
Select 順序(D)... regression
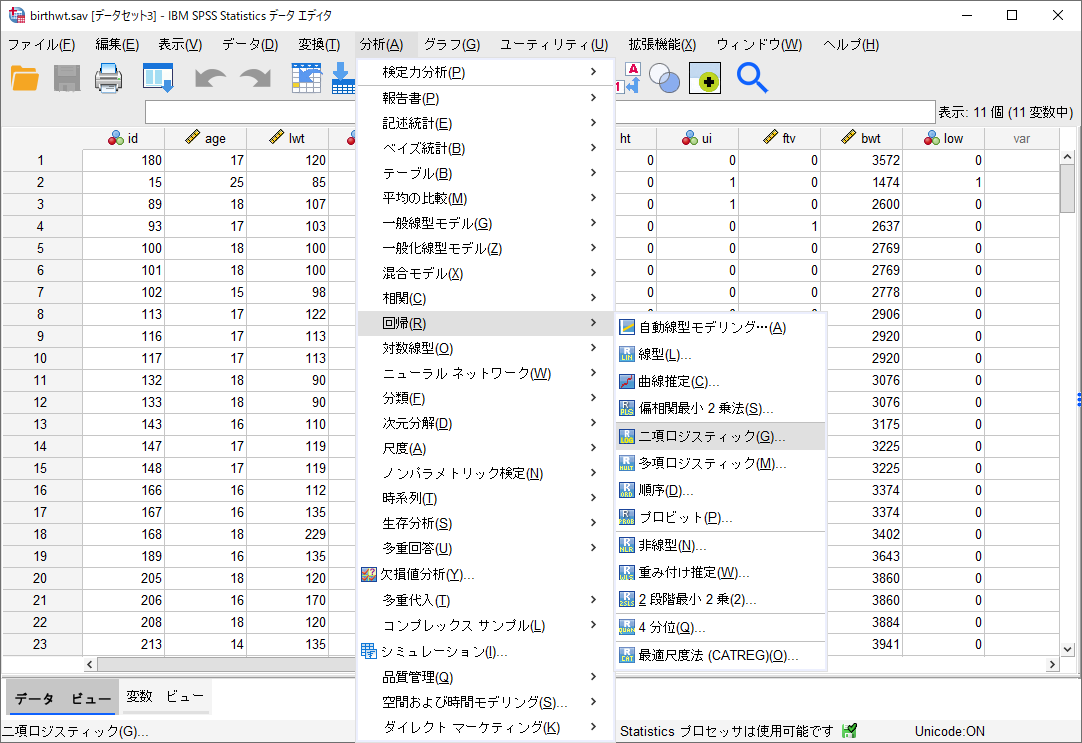click(720, 491)
